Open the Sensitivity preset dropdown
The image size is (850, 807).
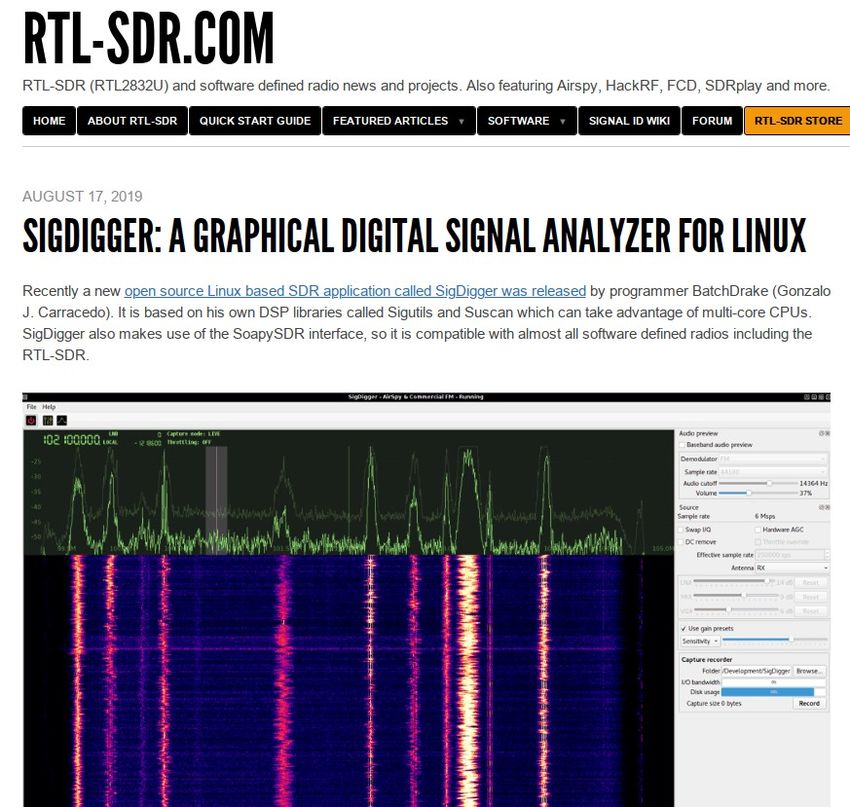700,641
